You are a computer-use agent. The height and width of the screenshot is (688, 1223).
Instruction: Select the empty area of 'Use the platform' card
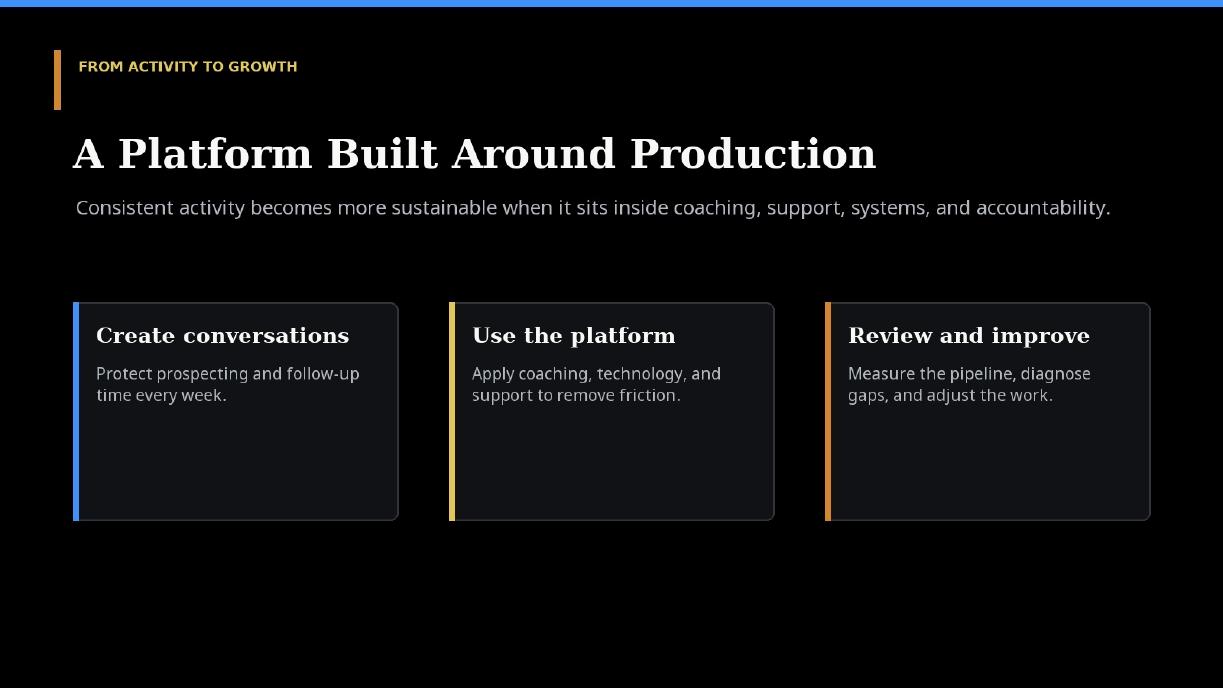pos(614,462)
